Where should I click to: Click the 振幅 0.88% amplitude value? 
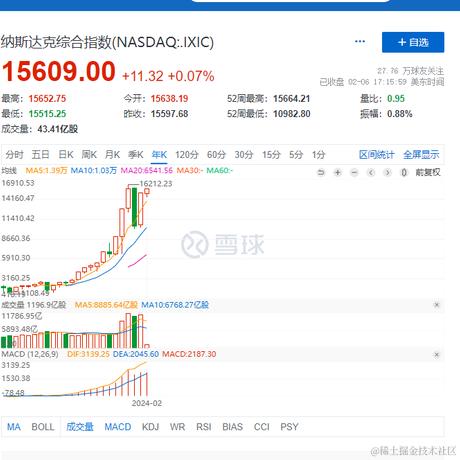tap(399, 114)
